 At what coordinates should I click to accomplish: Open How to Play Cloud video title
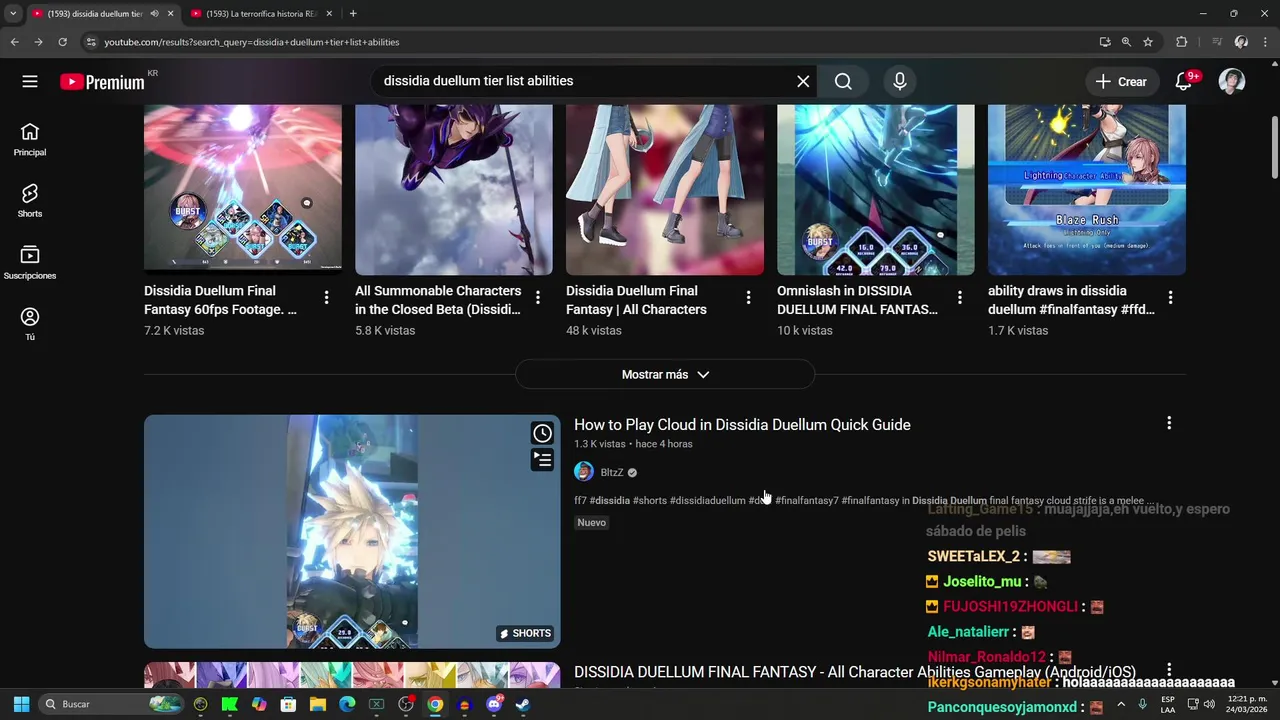(x=742, y=425)
